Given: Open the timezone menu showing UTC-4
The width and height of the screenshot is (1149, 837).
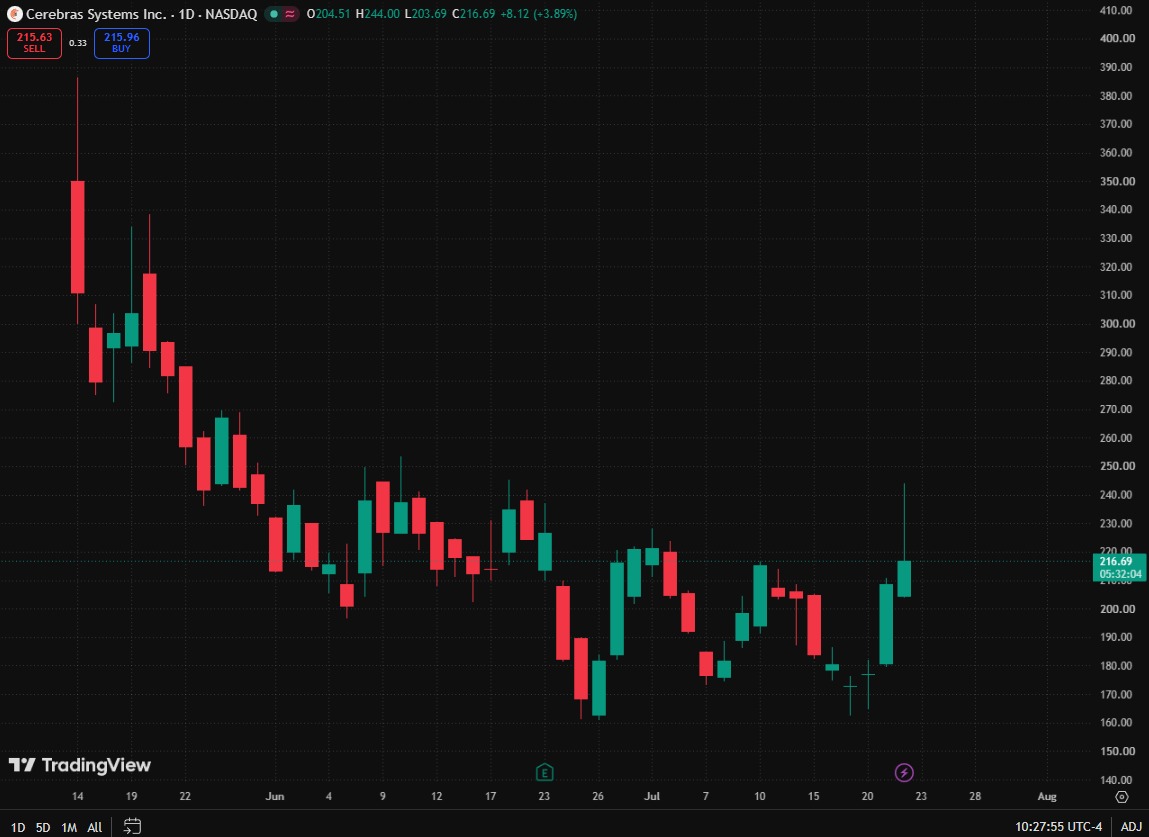Looking at the screenshot, I should (x=1058, y=827).
